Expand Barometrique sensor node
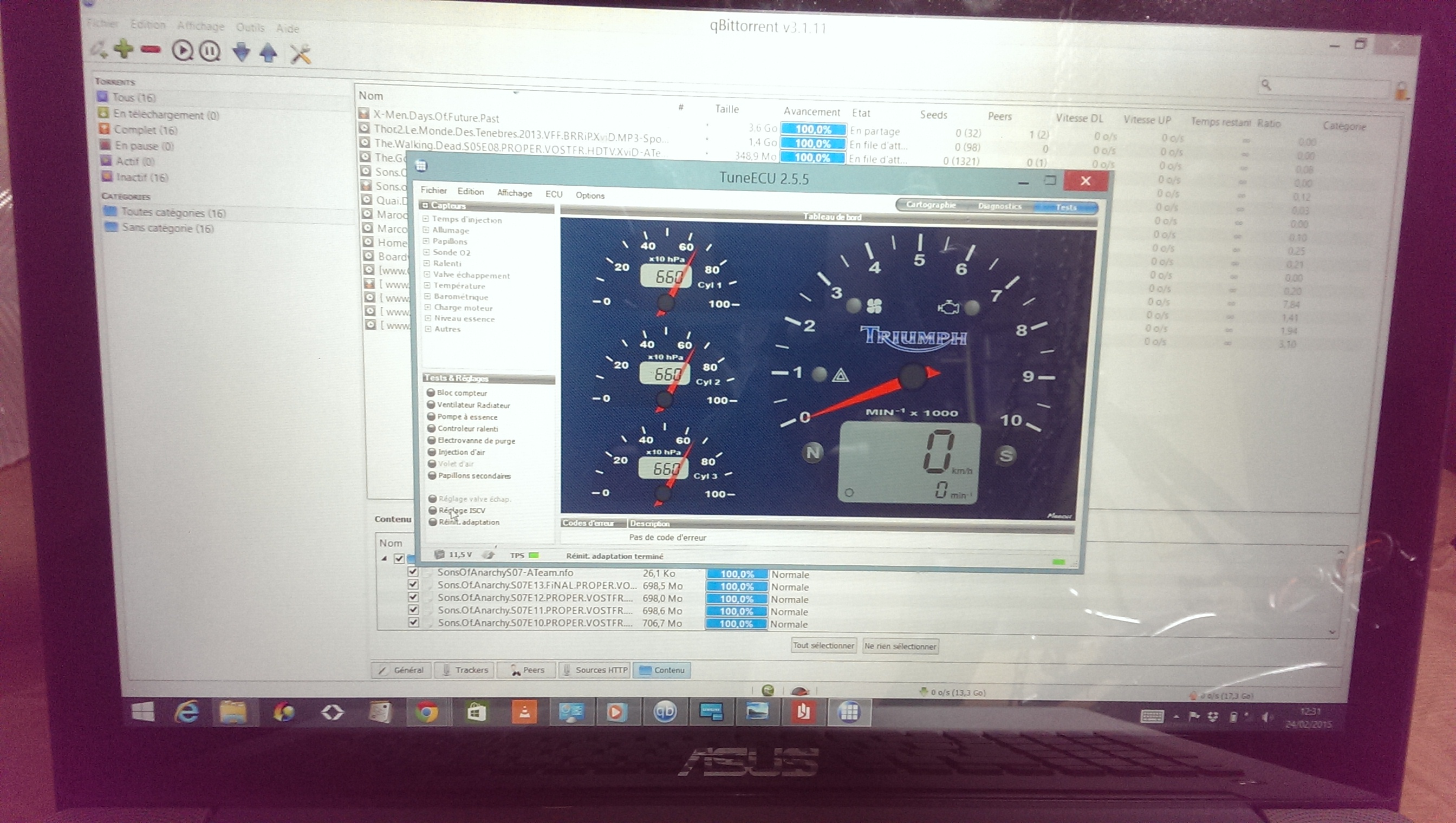Image resolution: width=1456 pixels, height=823 pixels. pyautogui.click(x=428, y=296)
